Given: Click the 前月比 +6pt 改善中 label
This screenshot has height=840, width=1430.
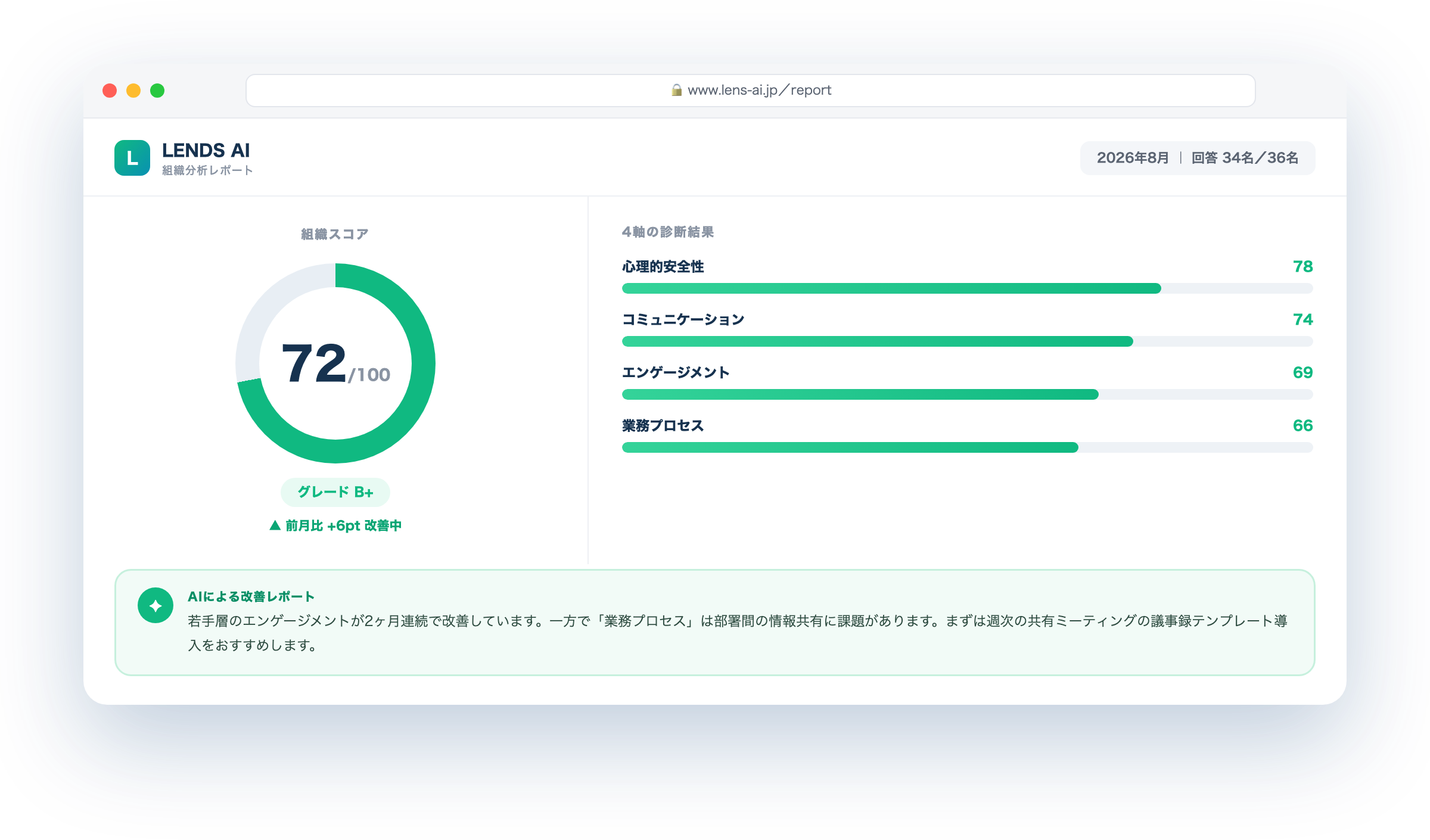Looking at the screenshot, I should click(x=343, y=525).
